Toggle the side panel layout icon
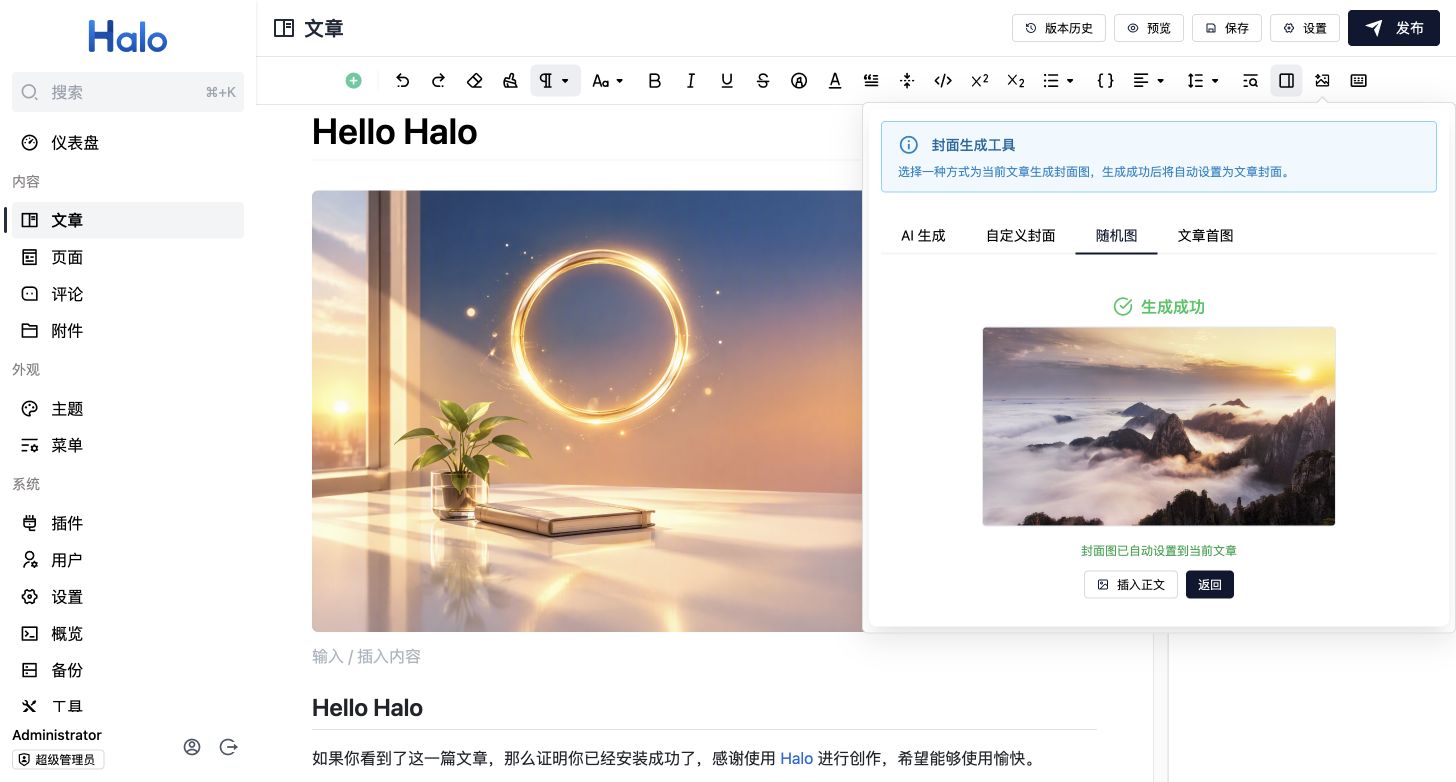The height and width of the screenshot is (782, 1456). point(1286,81)
